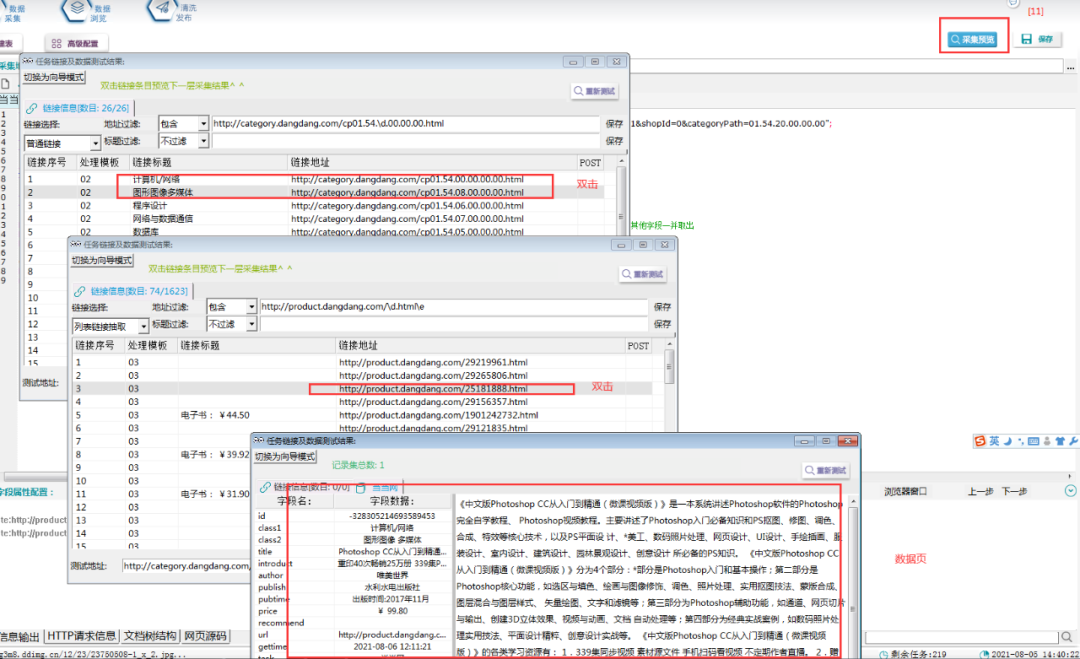
Task: Select the 链接信息[数目: 26/26] tab
Action: click(x=77, y=108)
